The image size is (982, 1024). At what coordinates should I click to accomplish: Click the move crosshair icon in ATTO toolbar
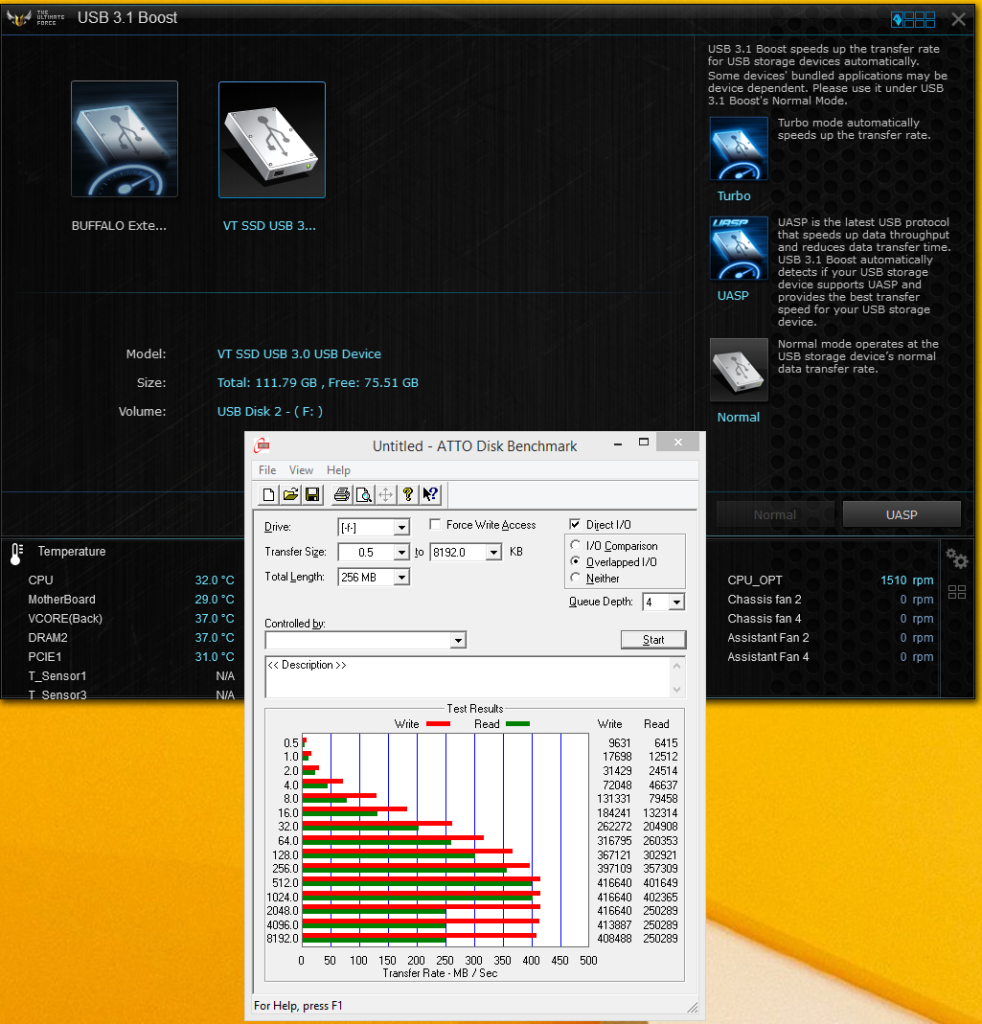coord(386,494)
